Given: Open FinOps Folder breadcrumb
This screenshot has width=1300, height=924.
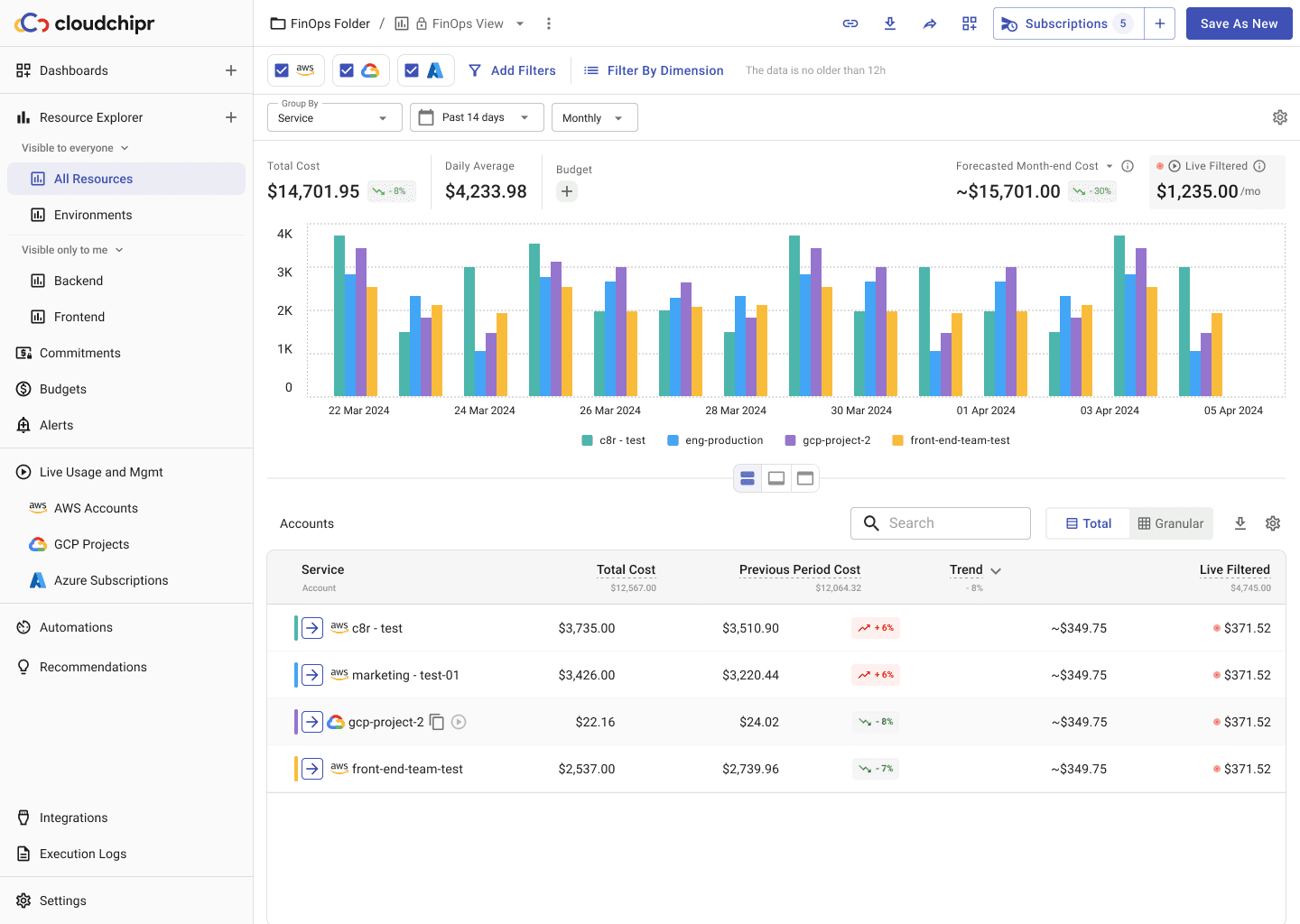Looking at the screenshot, I should (320, 23).
